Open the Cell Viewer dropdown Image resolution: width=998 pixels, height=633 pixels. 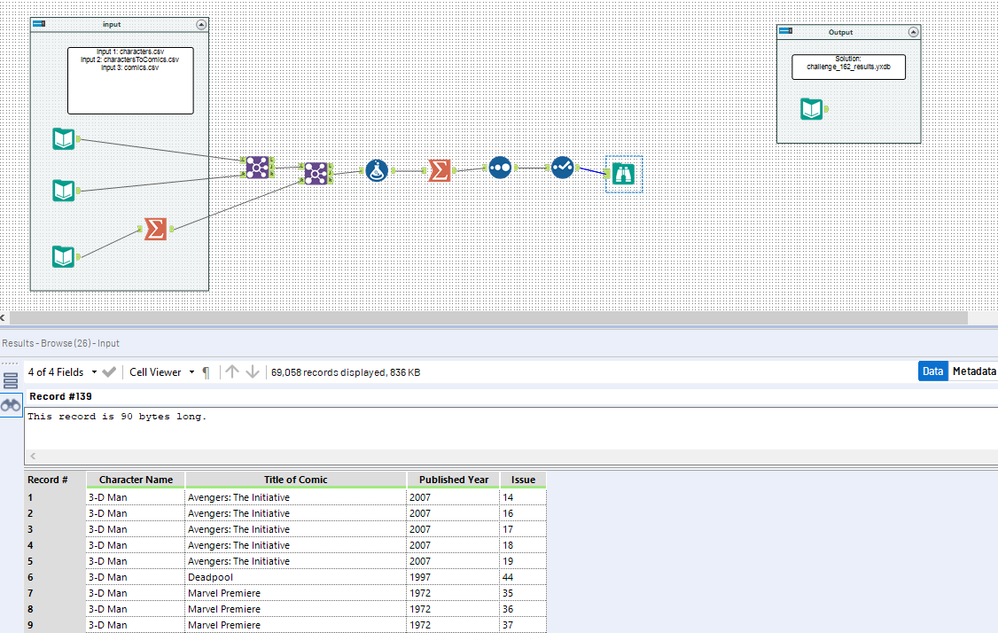tap(162, 372)
